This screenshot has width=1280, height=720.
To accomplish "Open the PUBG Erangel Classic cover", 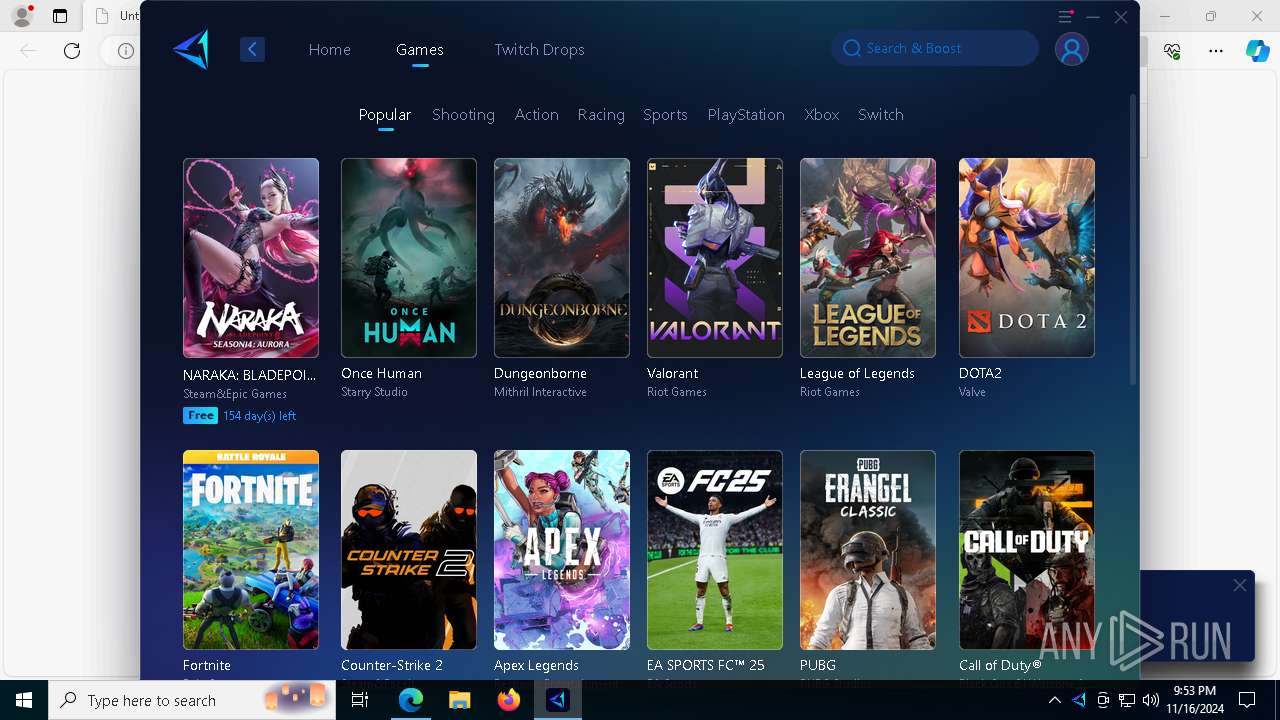I will point(868,550).
